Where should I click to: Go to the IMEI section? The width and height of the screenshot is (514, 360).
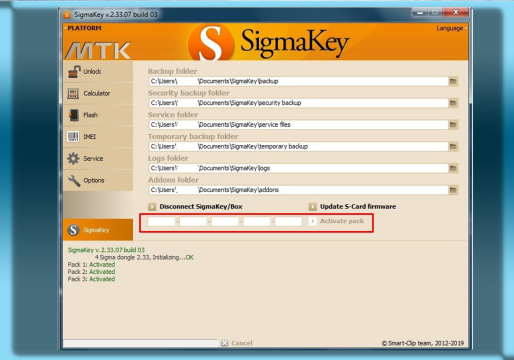(x=98, y=137)
